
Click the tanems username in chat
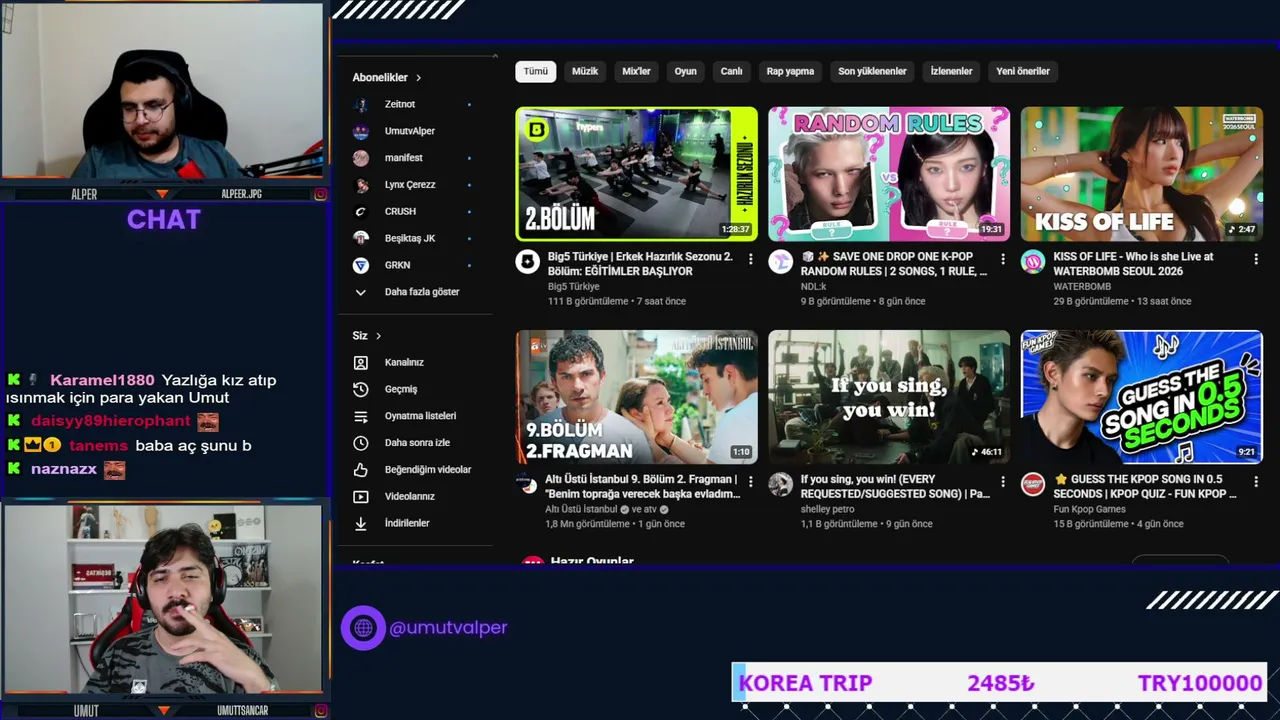[98, 445]
